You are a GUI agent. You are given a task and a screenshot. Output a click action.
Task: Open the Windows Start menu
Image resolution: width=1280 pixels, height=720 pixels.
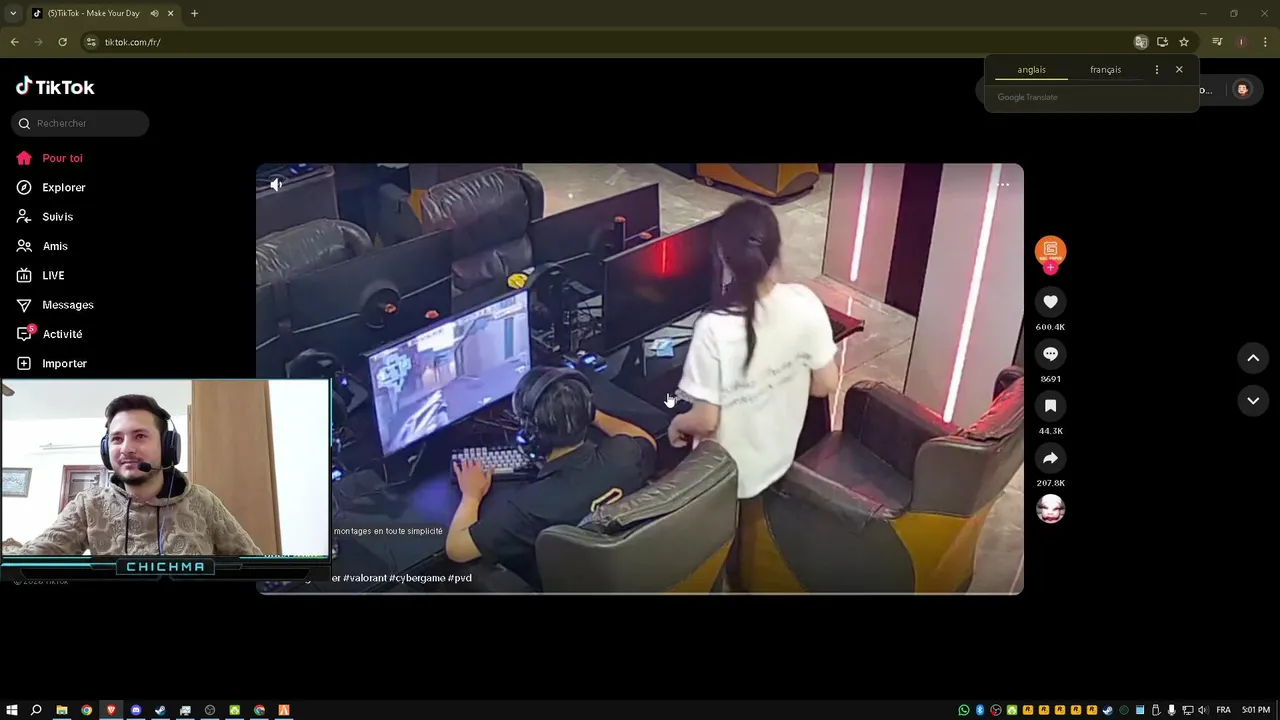12,710
